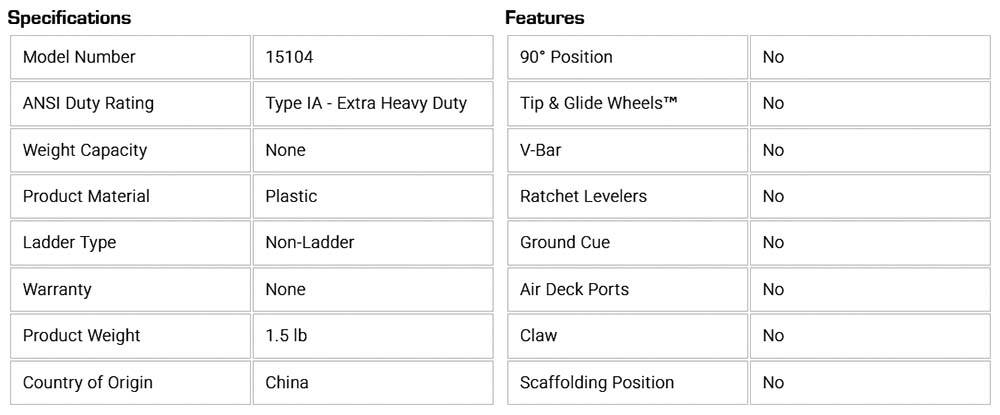The height and width of the screenshot is (415, 1000).
Task: Select the V-Bar feature label
Action: [542, 150]
